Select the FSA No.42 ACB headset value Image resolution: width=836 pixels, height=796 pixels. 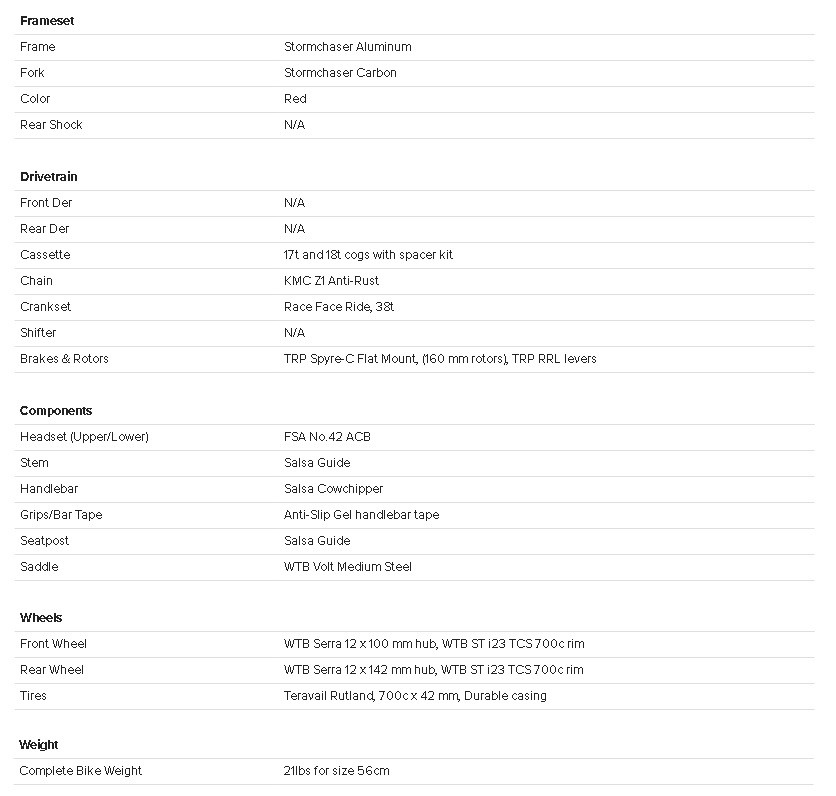327,437
